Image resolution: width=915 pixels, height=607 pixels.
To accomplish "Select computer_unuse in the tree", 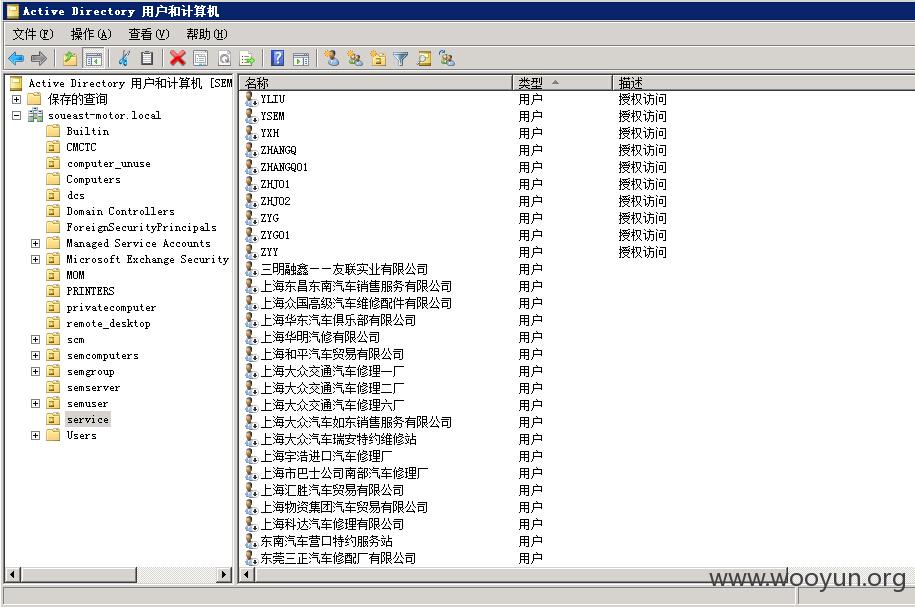I will [109, 163].
